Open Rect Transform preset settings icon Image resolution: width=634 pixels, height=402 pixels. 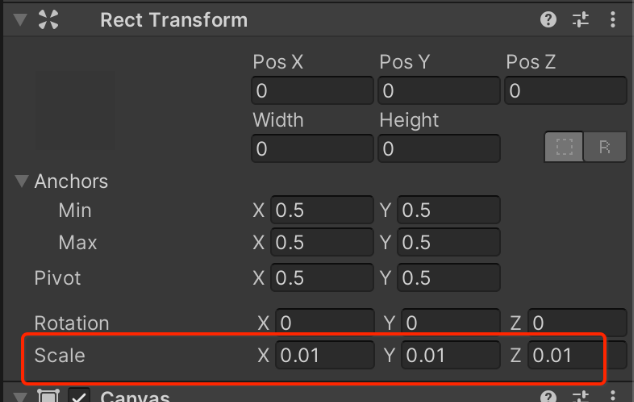(581, 20)
